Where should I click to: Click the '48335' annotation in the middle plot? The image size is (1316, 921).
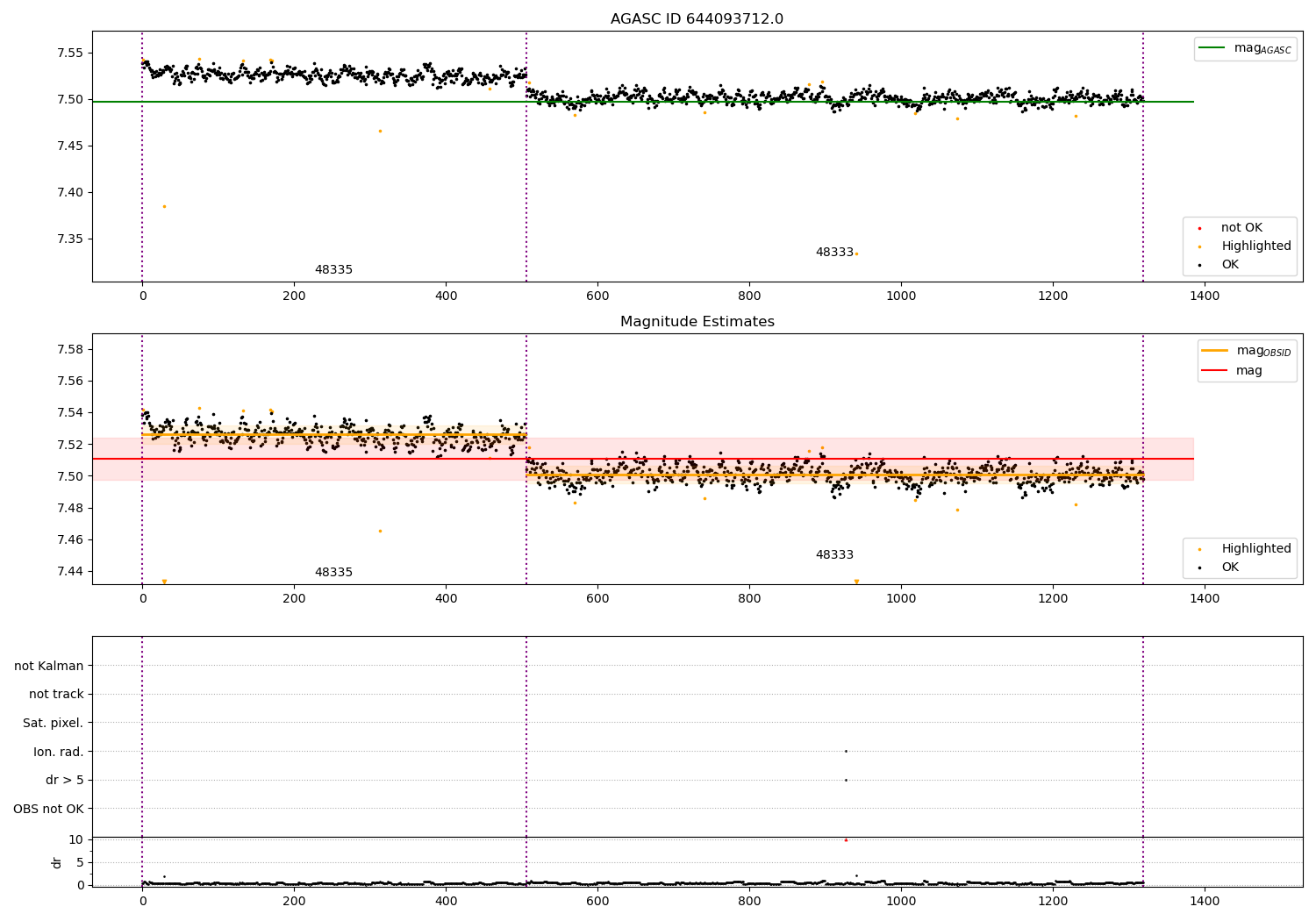[333, 573]
